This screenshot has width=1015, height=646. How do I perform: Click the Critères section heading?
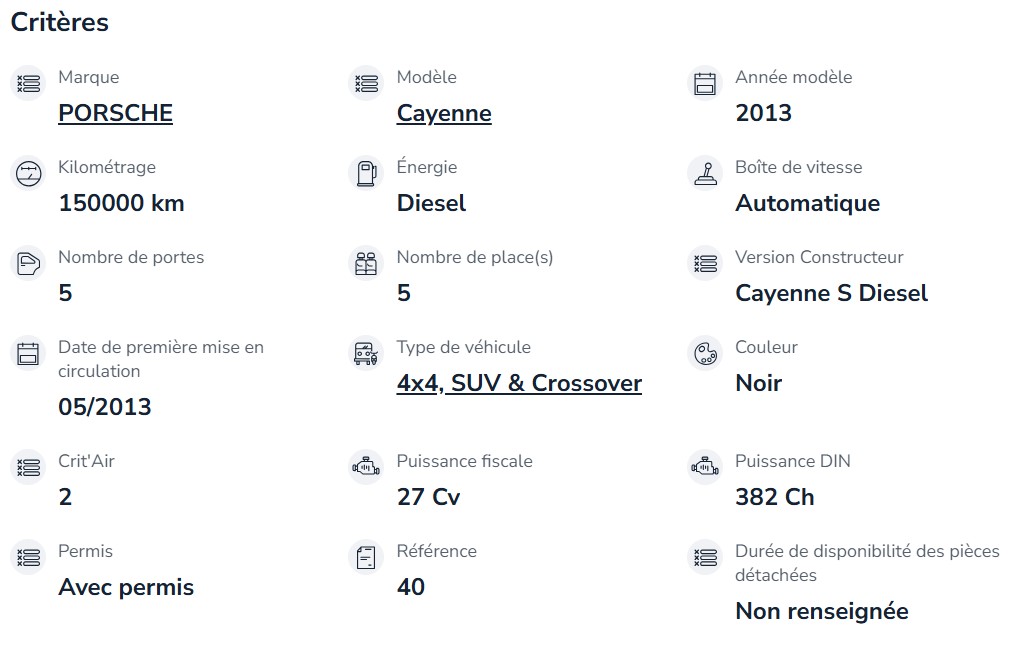point(60,22)
